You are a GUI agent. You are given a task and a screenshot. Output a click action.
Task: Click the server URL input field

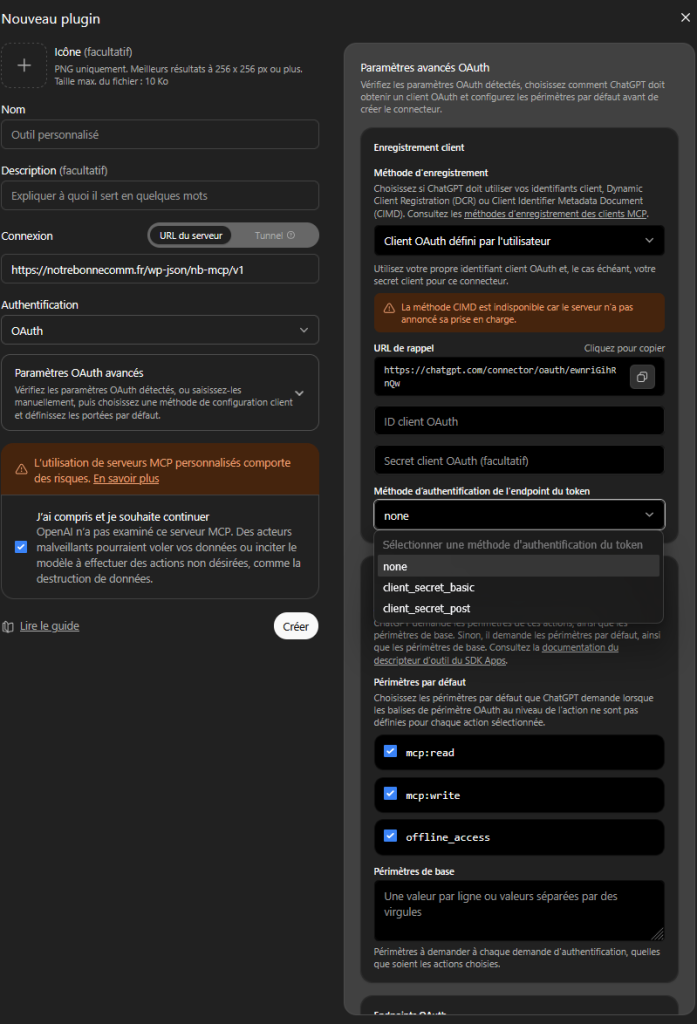coord(160,269)
